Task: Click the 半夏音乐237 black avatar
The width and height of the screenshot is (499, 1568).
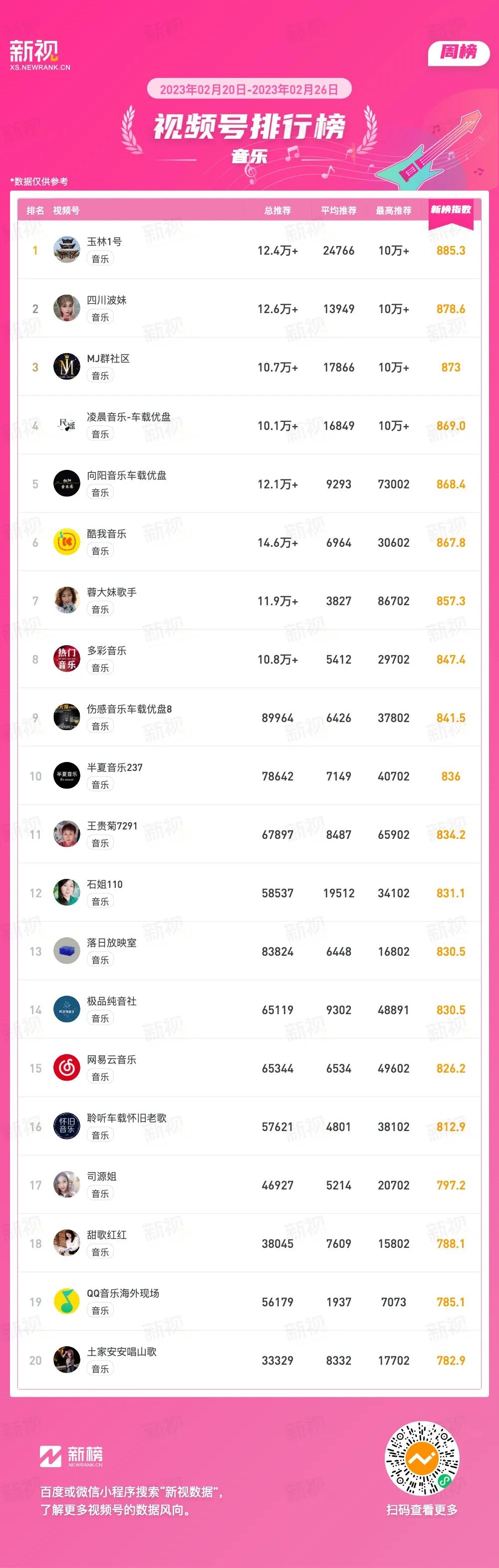Action: point(67,776)
